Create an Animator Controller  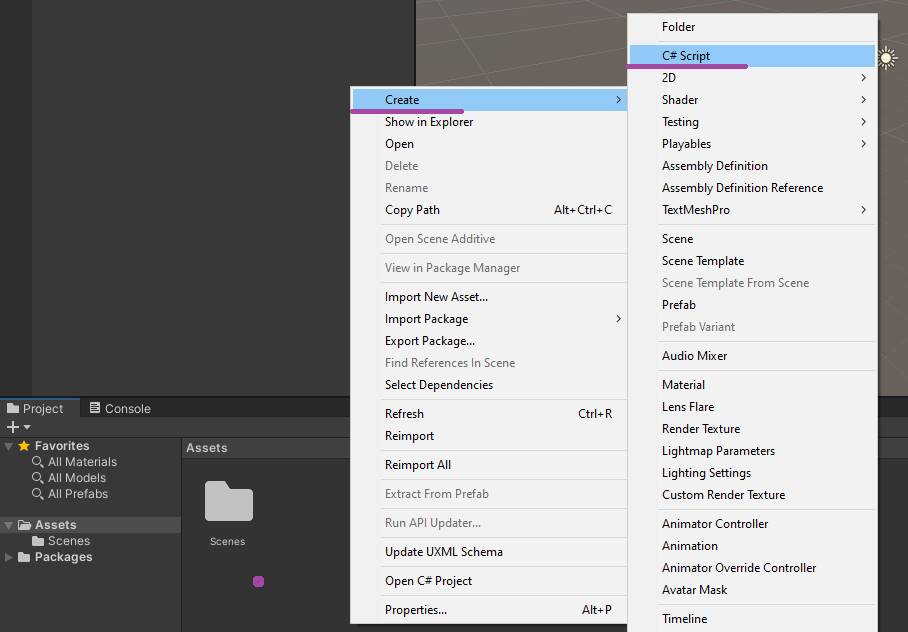752,524
